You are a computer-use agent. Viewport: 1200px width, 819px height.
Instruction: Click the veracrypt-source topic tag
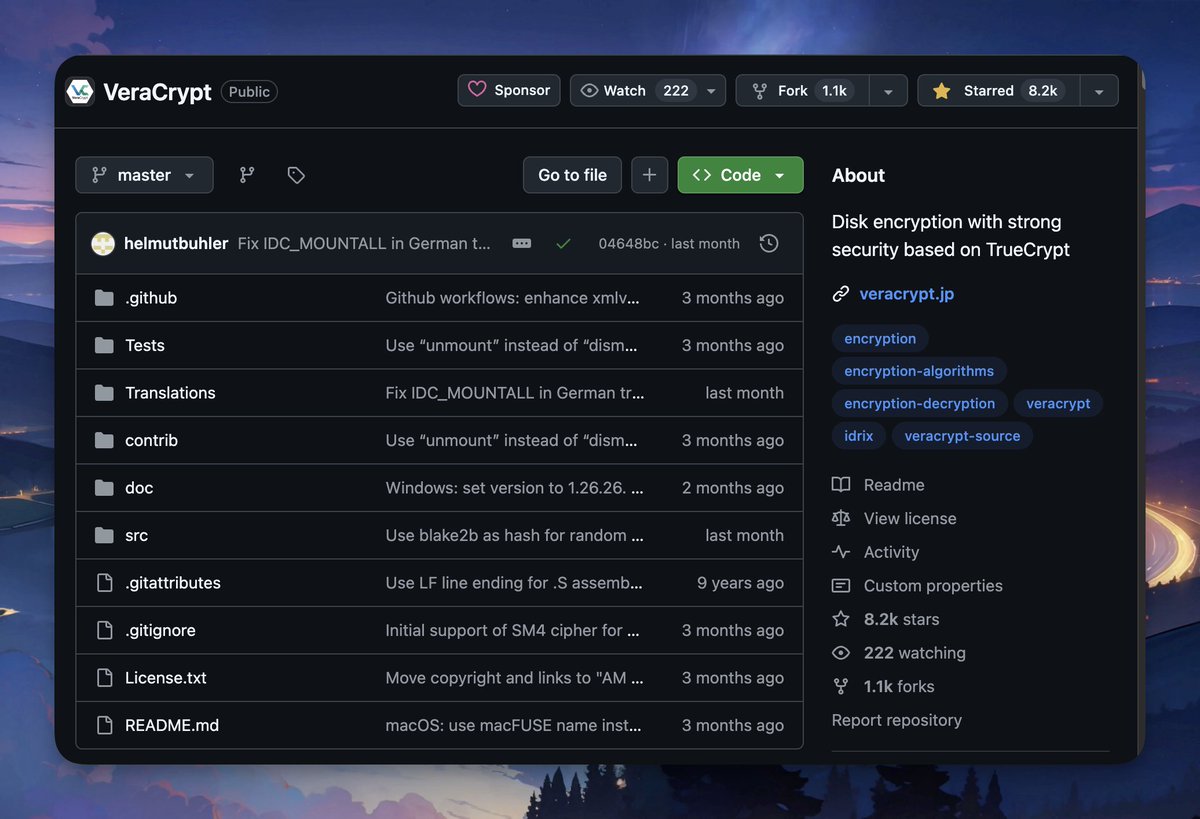(962, 436)
